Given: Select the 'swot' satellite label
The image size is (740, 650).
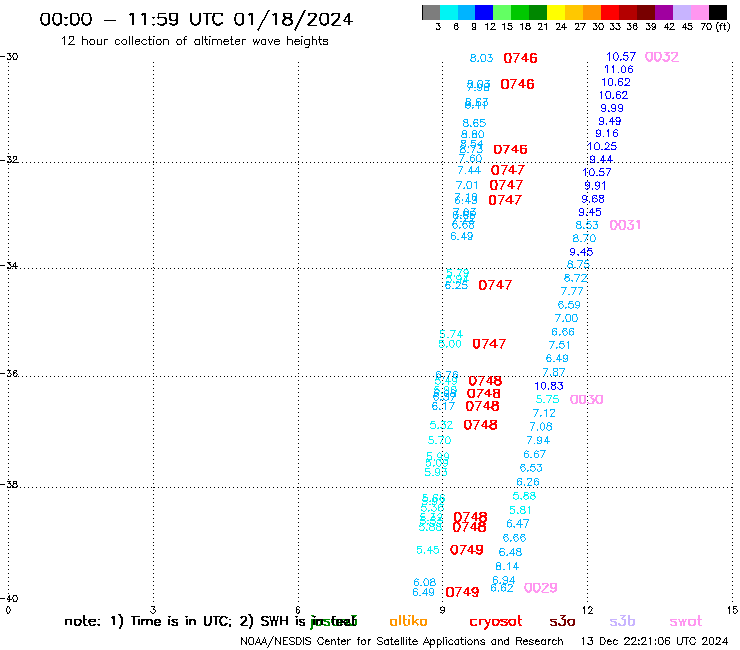Looking at the screenshot, I should pos(686,622).
